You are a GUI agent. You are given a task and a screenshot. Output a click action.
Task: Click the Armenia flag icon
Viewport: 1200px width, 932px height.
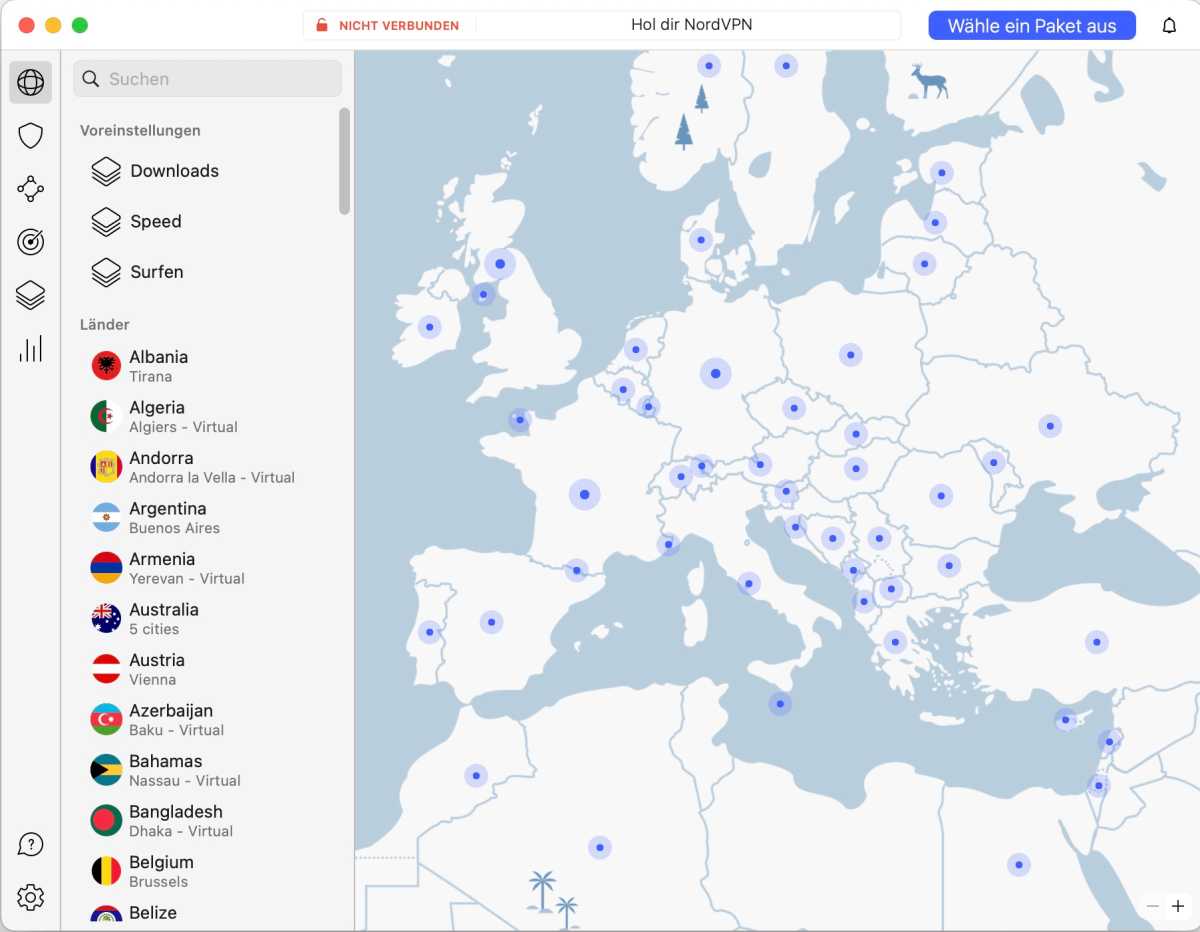click(x=106, y=568)
